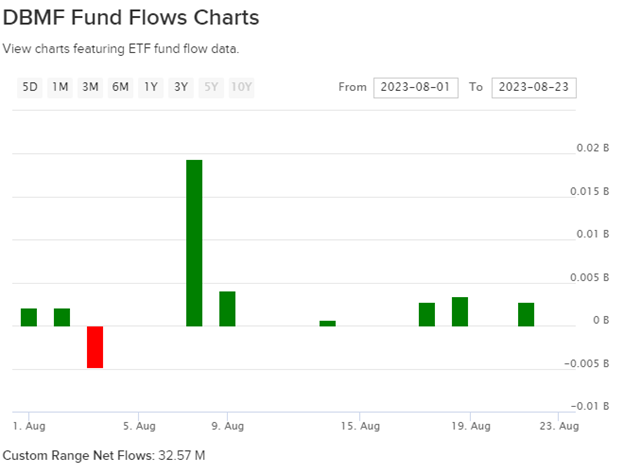Click the disabled 5Y range button
This screenshot has height=475, width=624.
(x=210, y=87)
